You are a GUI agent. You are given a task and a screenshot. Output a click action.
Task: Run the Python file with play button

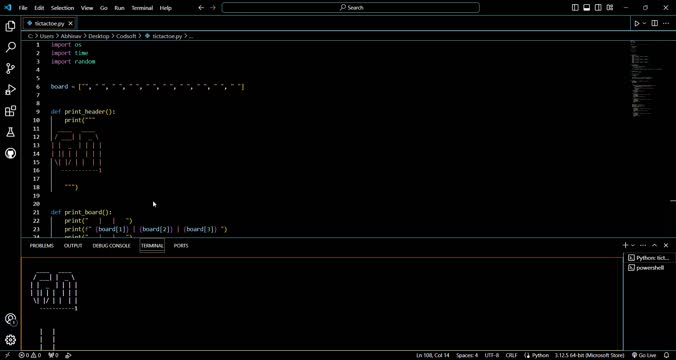point(637,23)
